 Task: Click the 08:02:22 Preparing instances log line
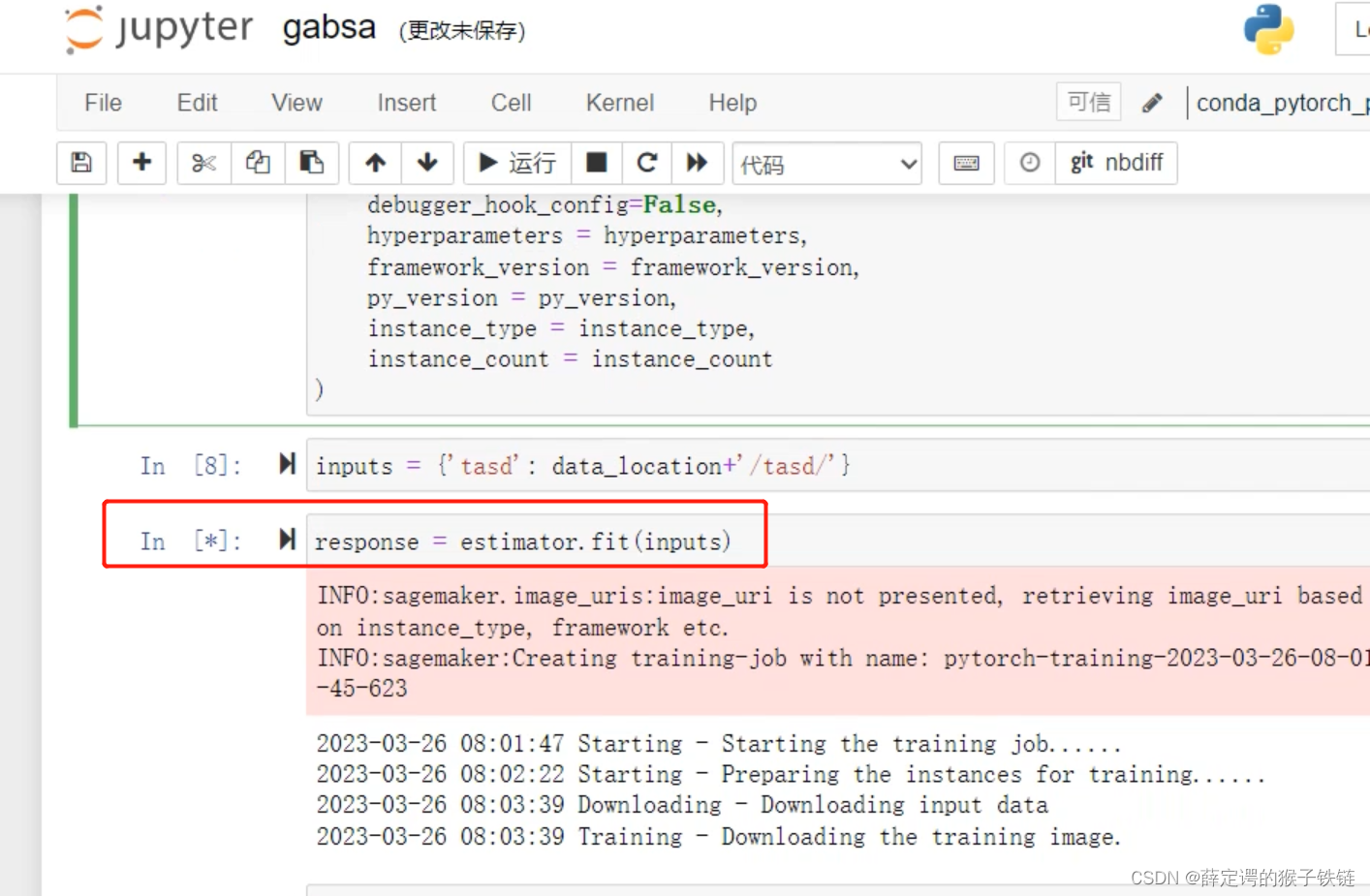791,774
